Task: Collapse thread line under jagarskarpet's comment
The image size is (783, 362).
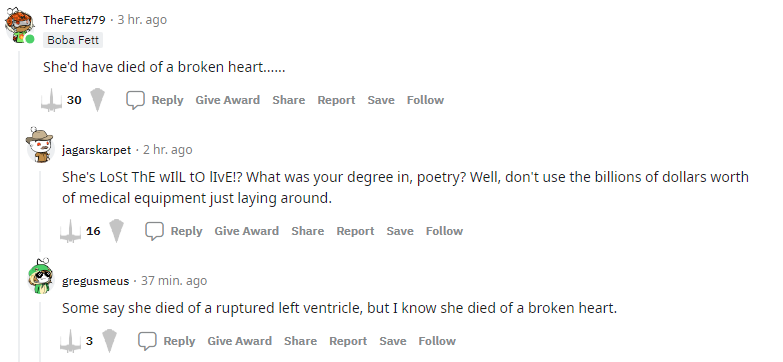Action: coord(40,211)
